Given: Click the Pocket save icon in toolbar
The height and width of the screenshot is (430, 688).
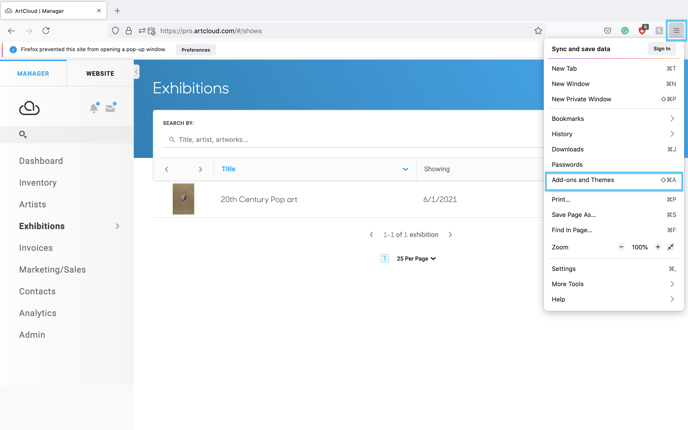Looking at the screenshot, I should coord(608,31).
